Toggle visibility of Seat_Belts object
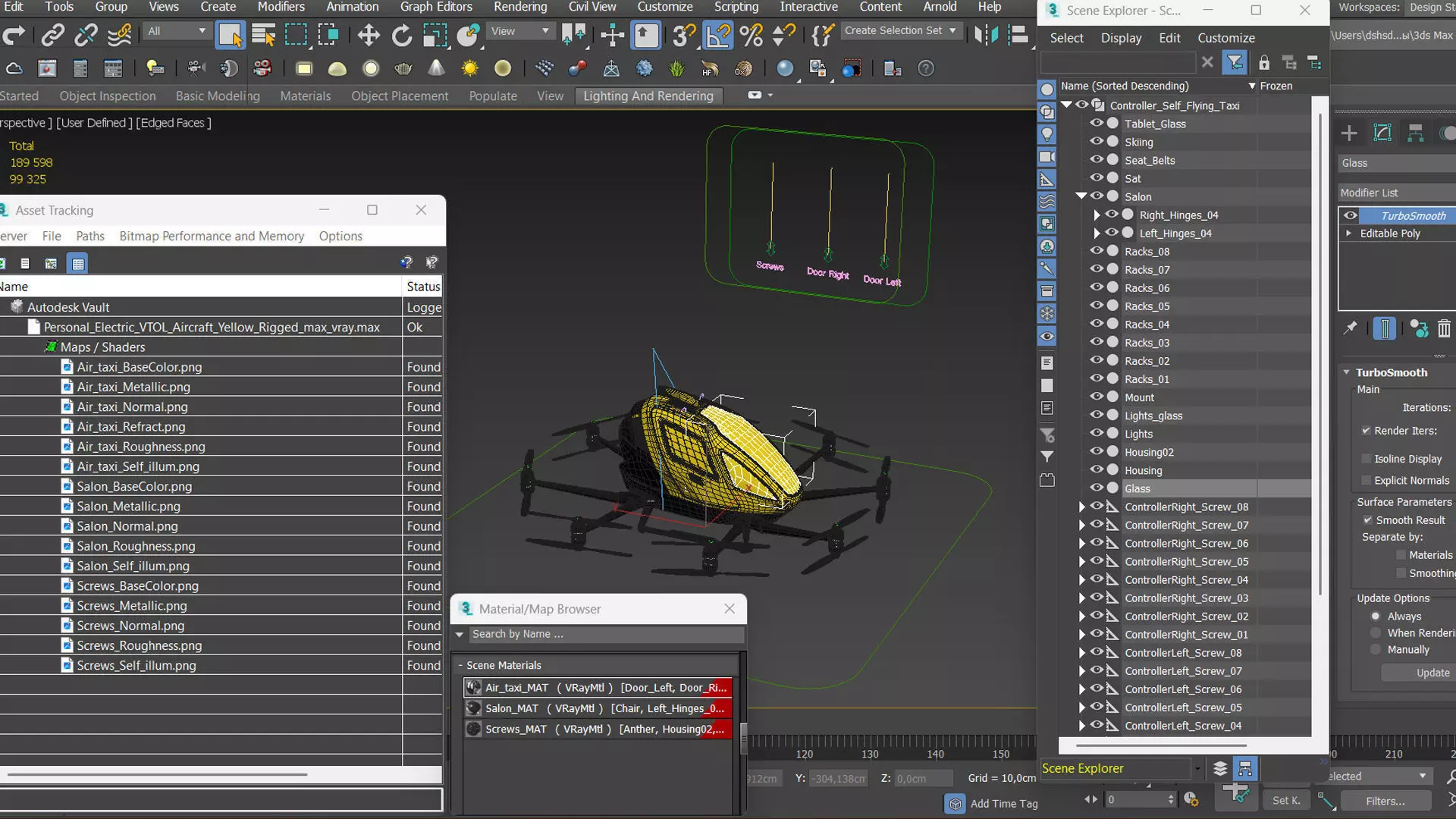The width and height of the screenshot is (1456, 819). tap(1097, 159)
